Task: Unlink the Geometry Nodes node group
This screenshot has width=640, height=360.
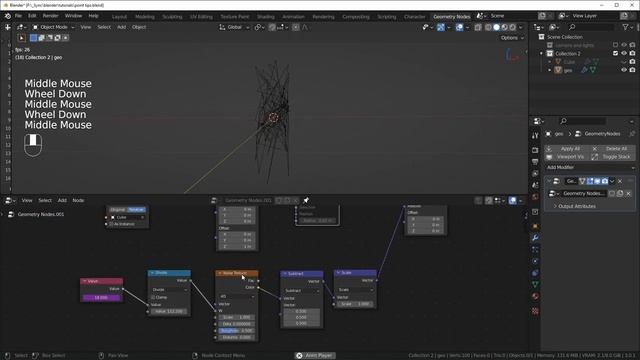Action: click(628, 193)
